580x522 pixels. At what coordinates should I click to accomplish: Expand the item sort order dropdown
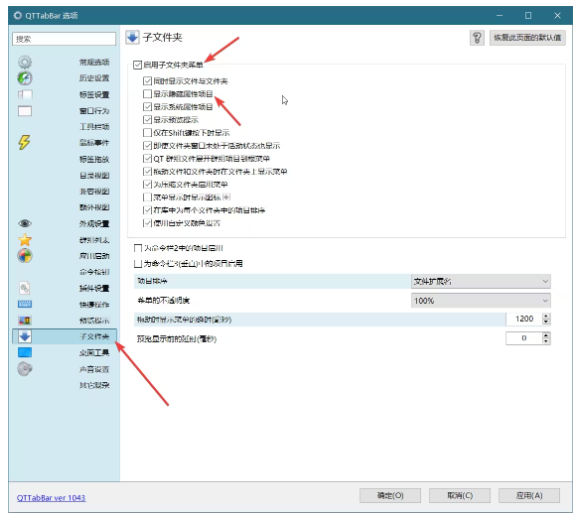(480, 282)
